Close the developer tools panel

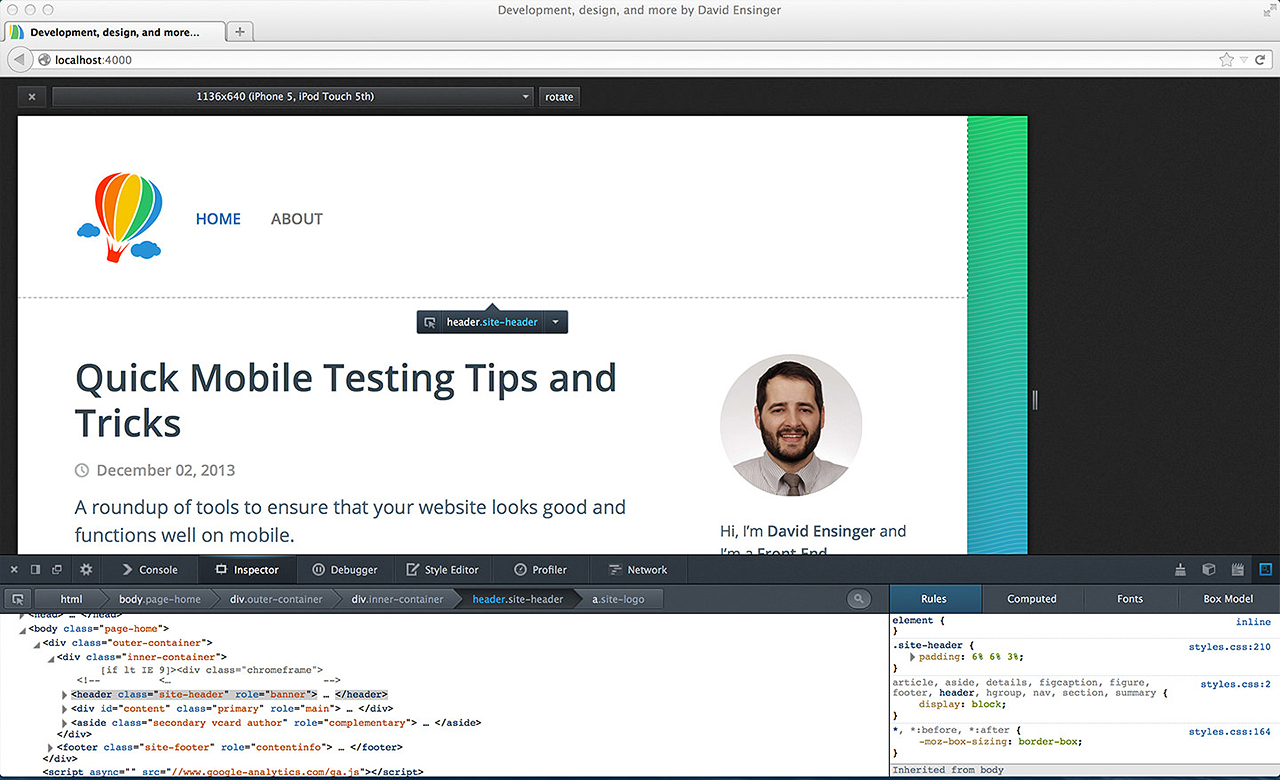point(14,569)
